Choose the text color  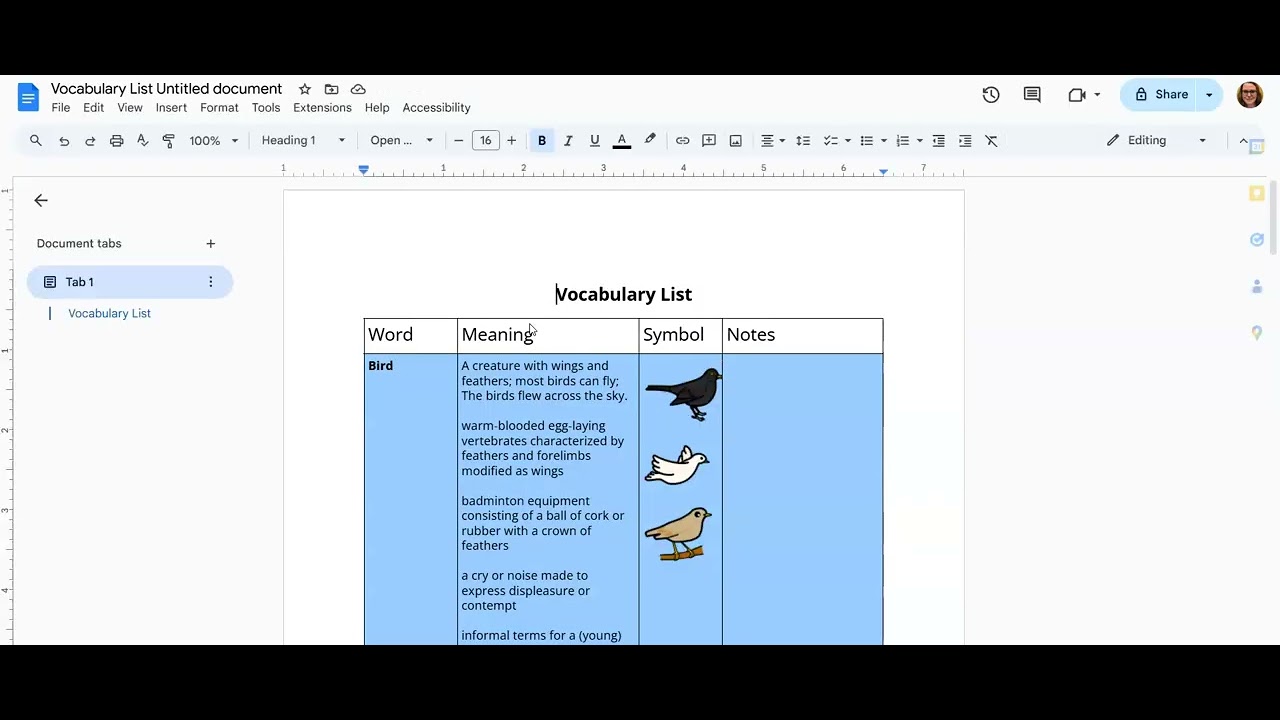(x=622, y=141)
